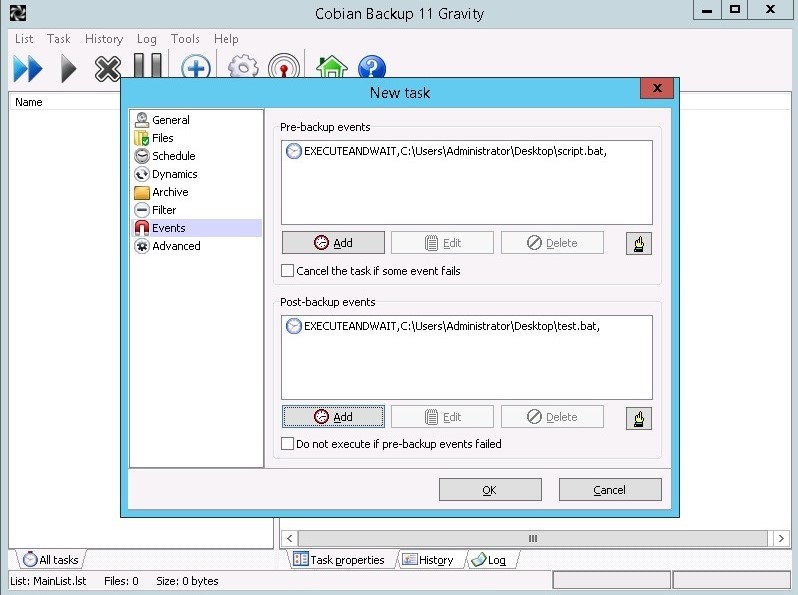
Task: Click the scroll right arrow
Action: click(781, 538)
